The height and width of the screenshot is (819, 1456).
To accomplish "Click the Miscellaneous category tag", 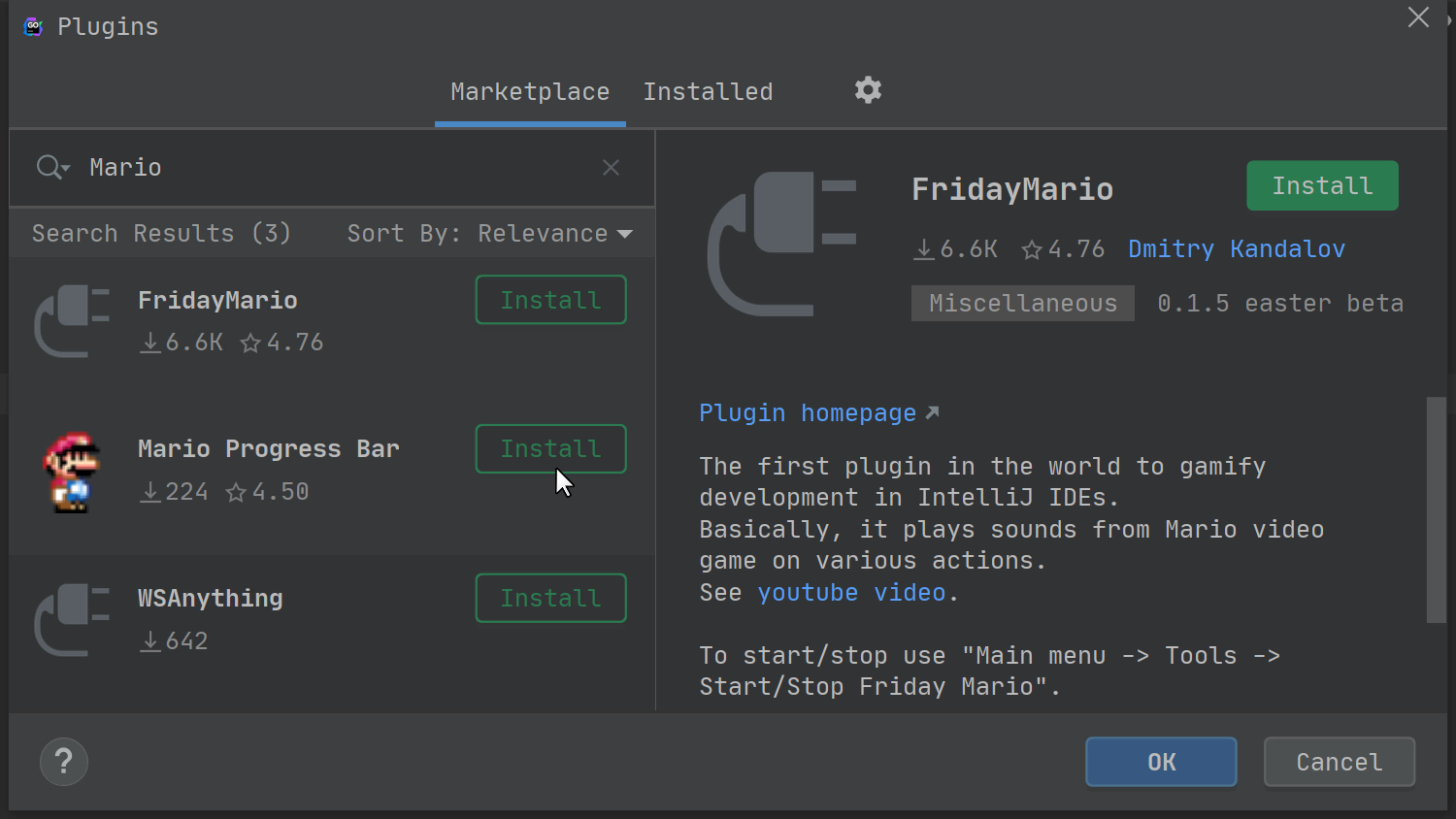I will [1021, 303].
